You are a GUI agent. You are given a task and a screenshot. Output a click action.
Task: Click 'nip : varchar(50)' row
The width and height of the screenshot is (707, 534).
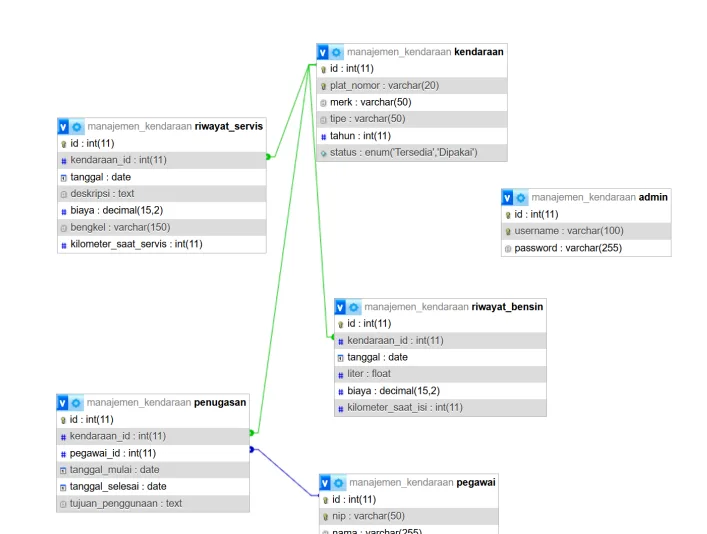(409, 516)
